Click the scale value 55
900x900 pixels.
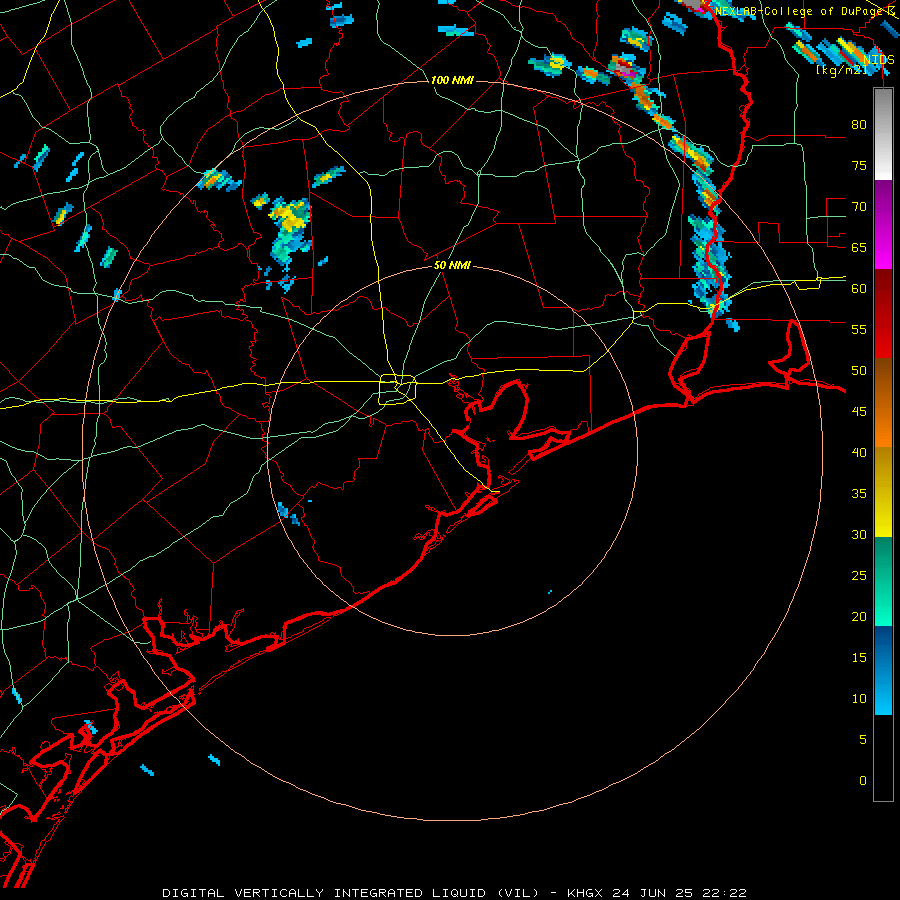pos(859,329)
